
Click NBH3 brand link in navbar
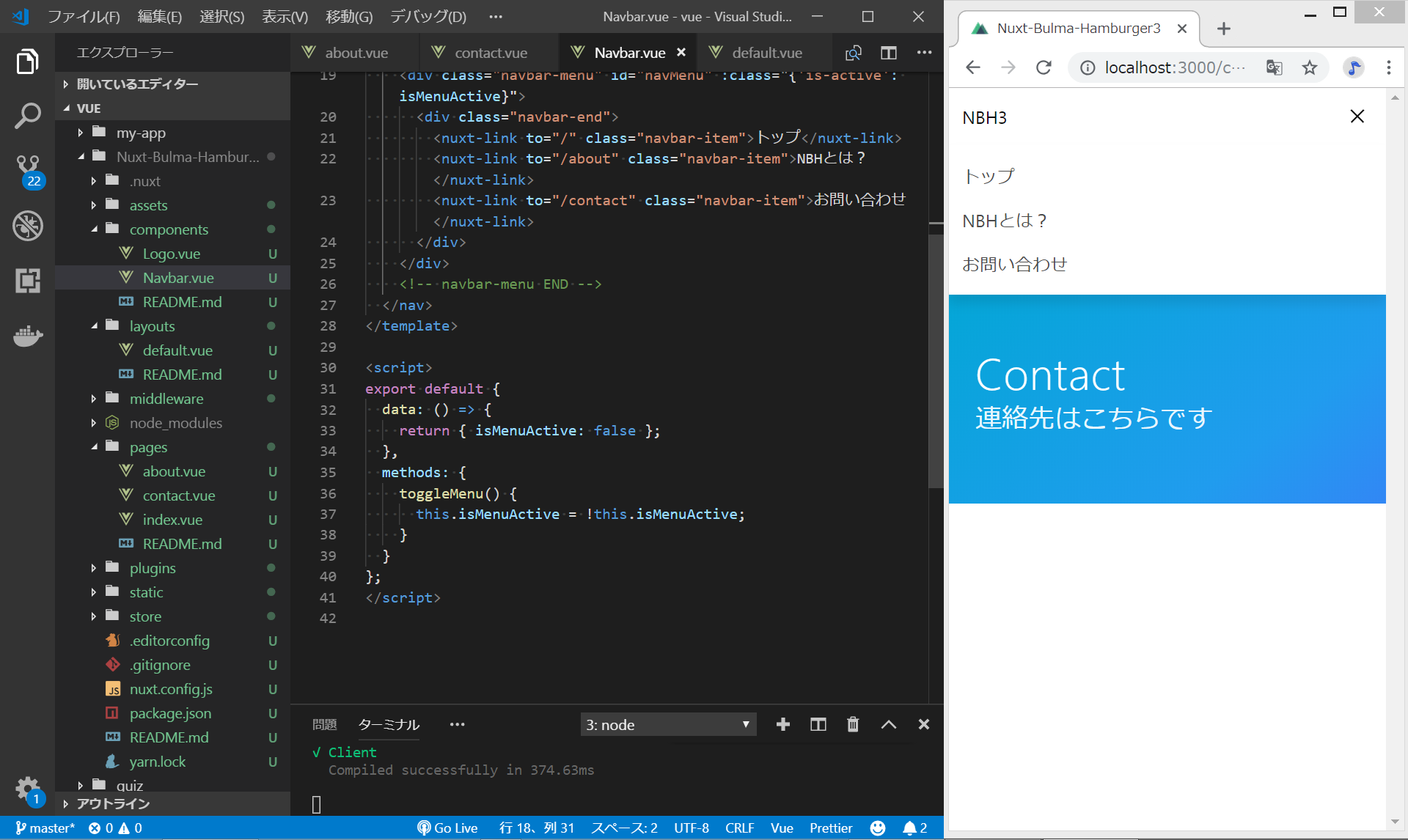pyautogui.click(x=984, y=117)
